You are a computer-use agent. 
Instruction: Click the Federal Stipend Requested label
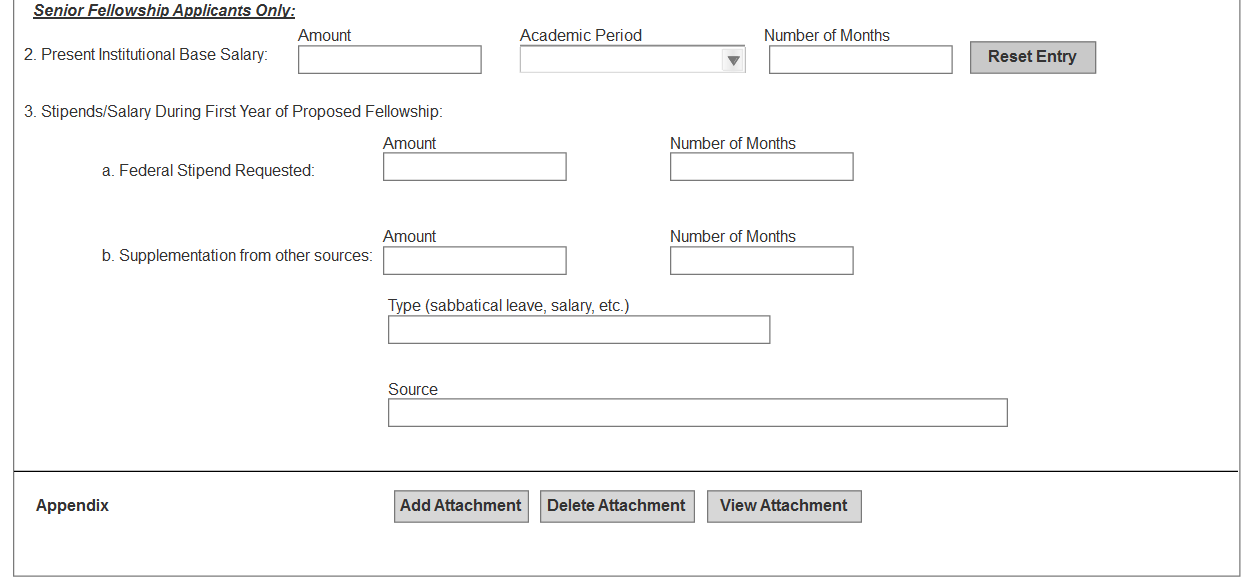pyautogui.click(x=208, y=171)
